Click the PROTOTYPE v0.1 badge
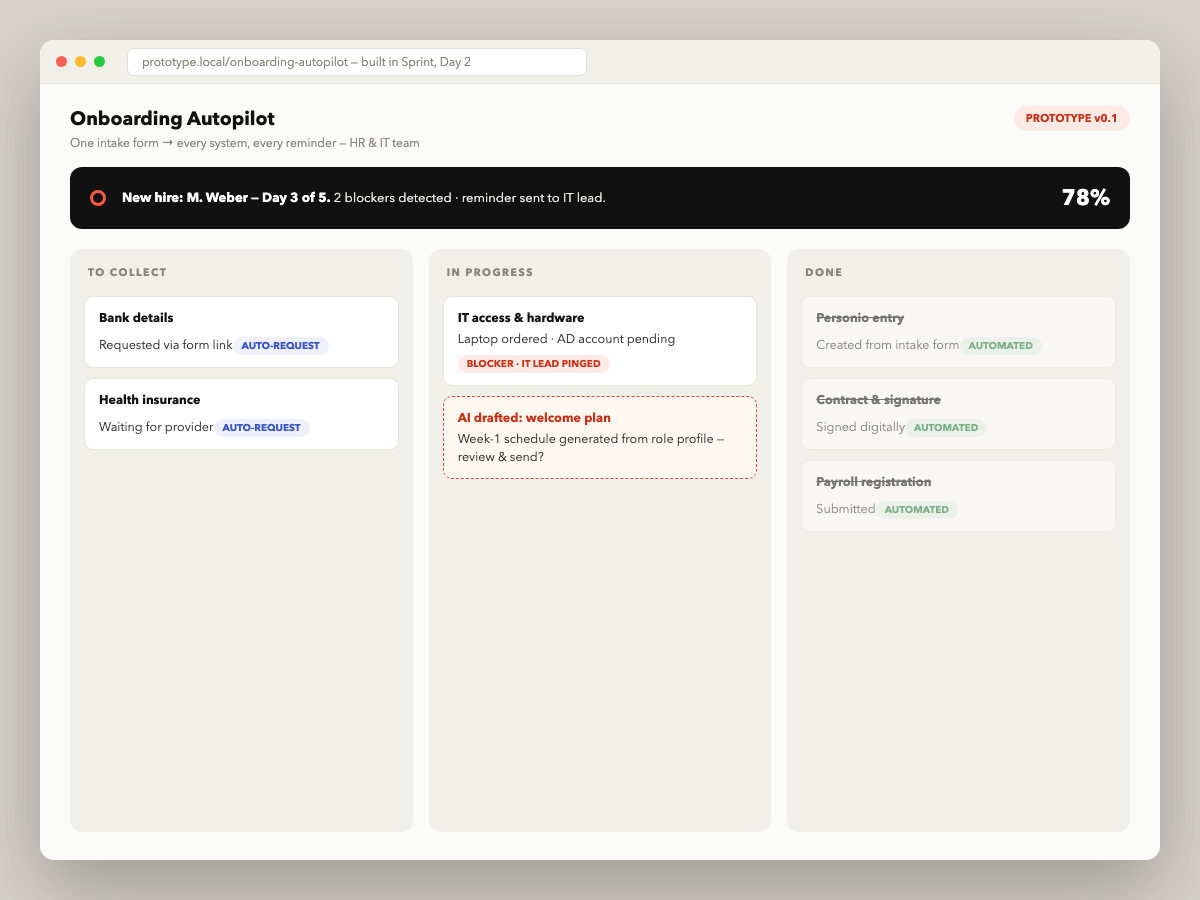 [x=1071, y=118]
